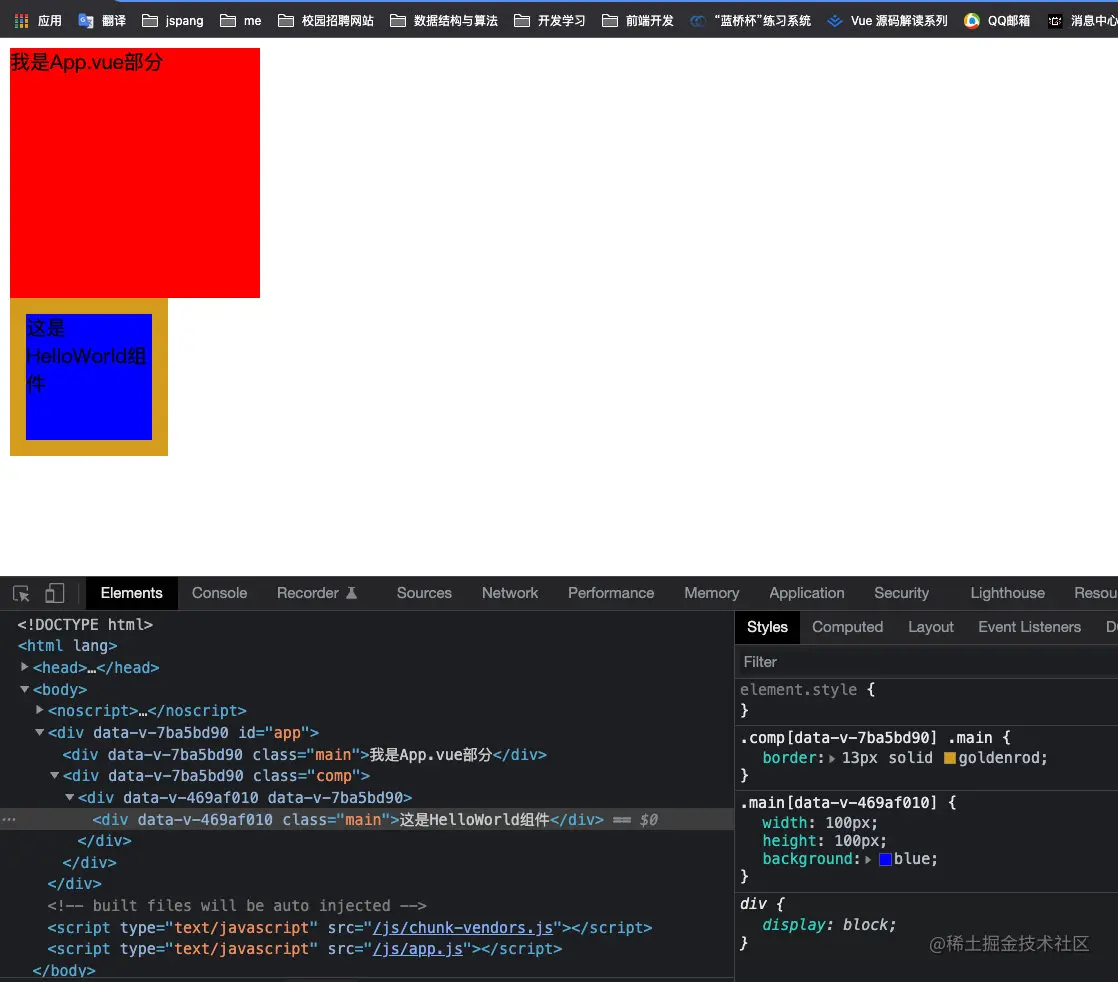
Task: Open the jspang bookmark folder
Action: pyautogui.click(x=173, y=21)
